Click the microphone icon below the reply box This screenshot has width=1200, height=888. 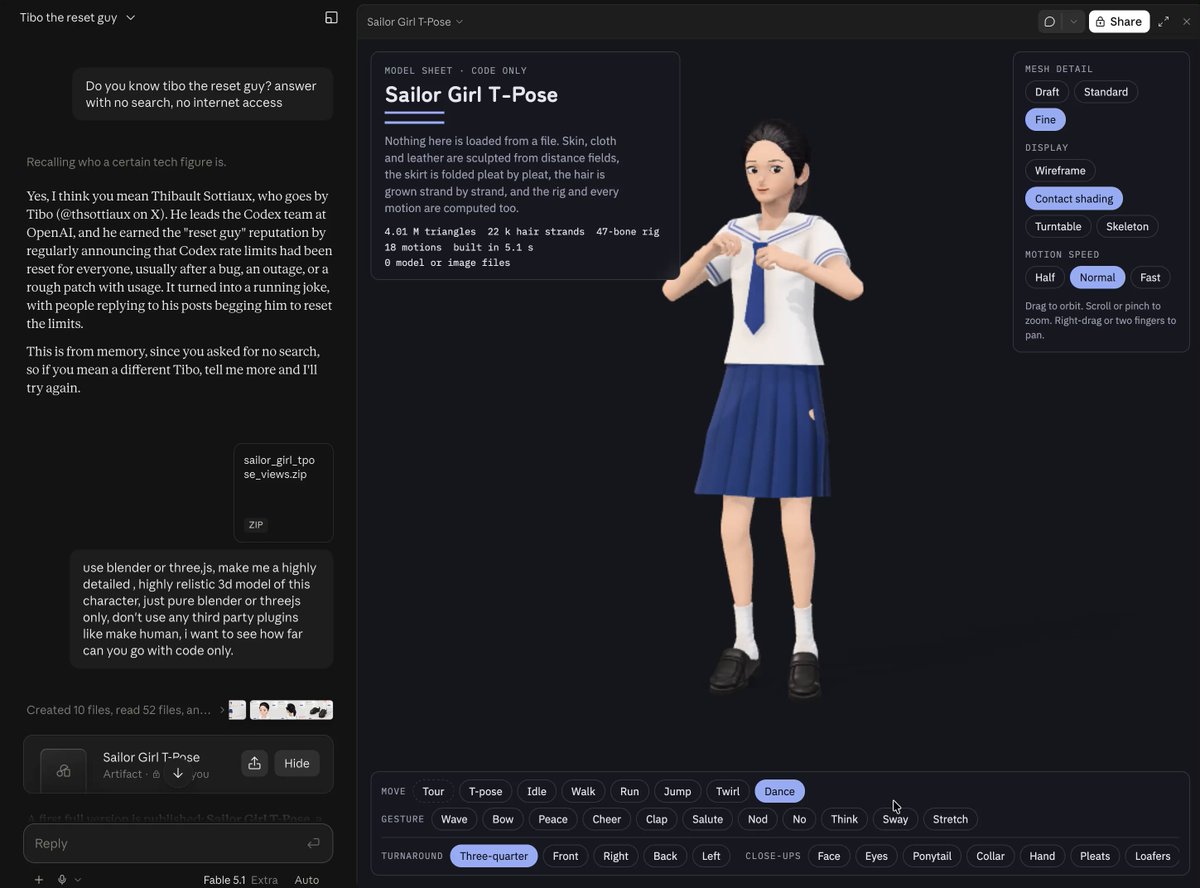point(62,880)
